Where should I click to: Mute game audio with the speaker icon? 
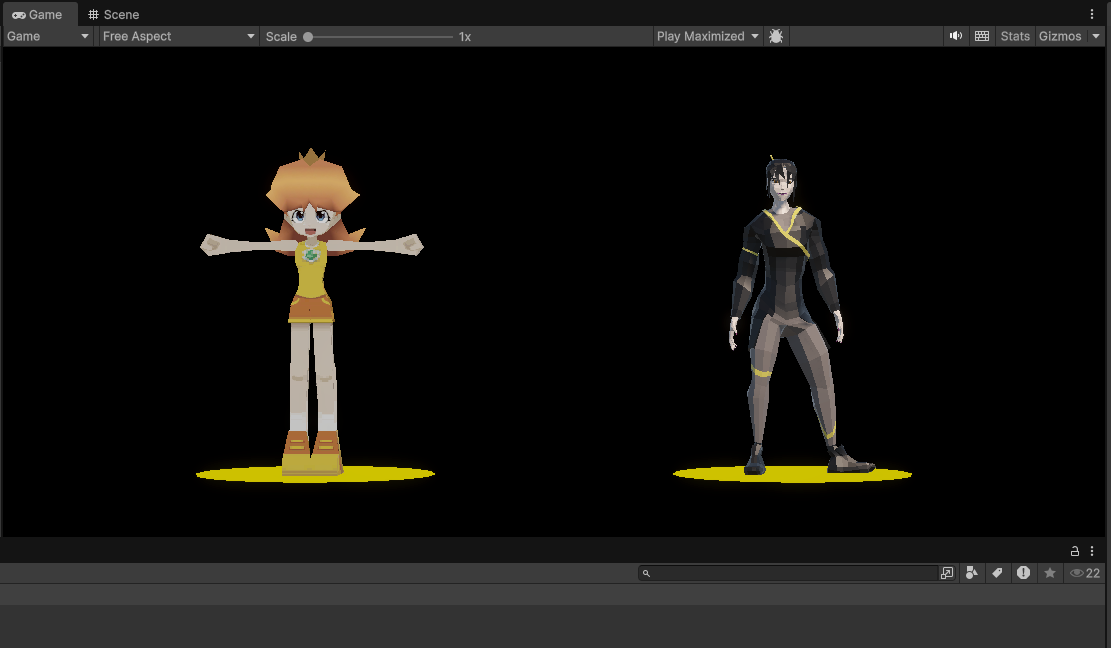point(956,36)
